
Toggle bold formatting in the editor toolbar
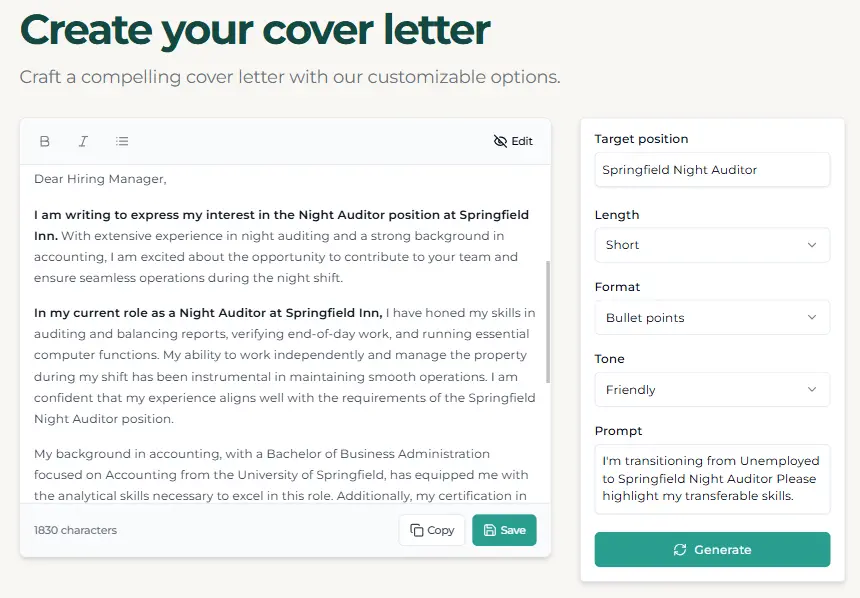click(x=45, y=142)
